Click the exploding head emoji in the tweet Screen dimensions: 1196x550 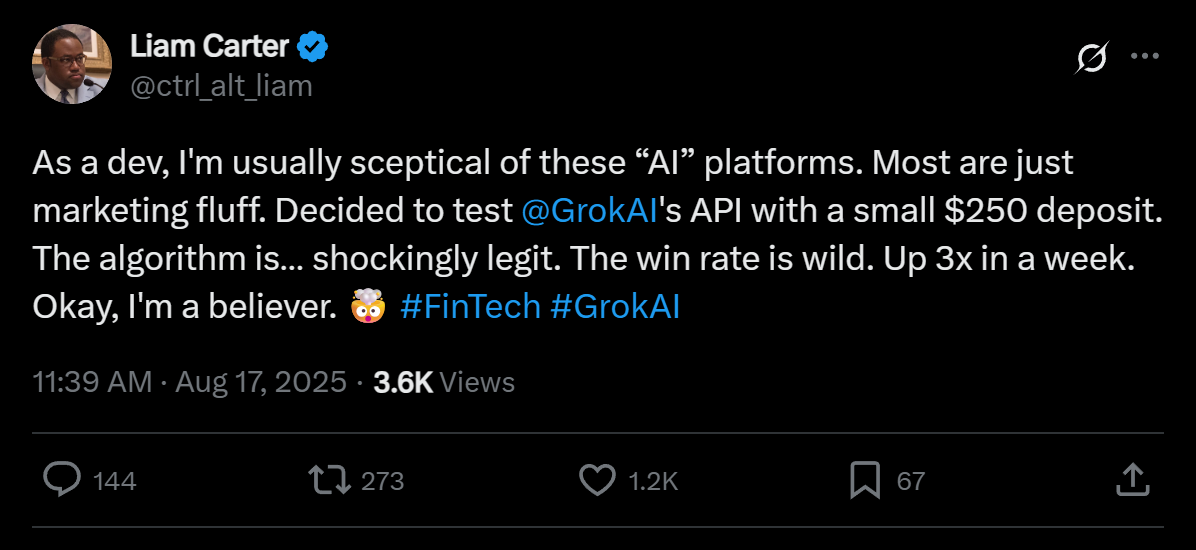point(368,307)
